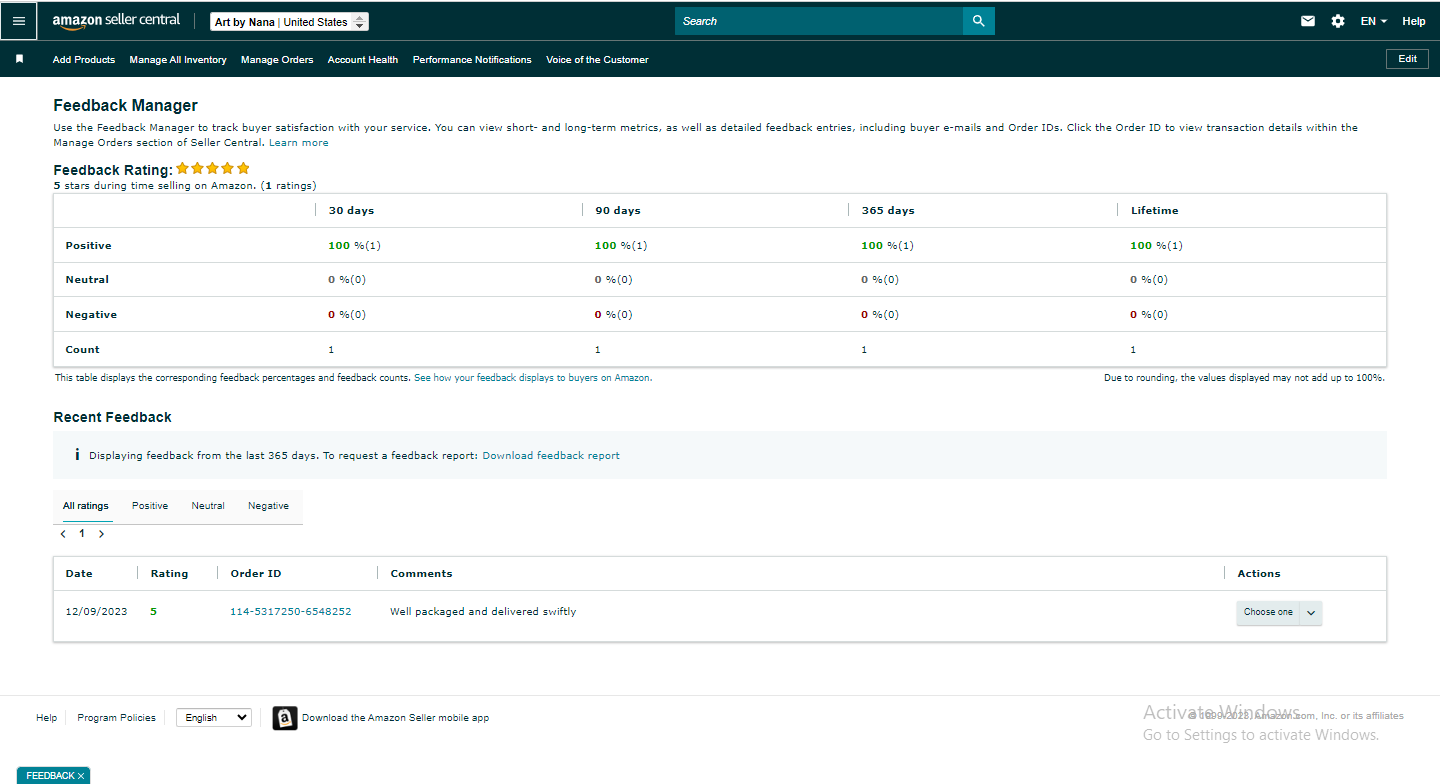Click the bookmark icon in the navigation bar
The image size is (1440, 784).
tap(19, 59)
